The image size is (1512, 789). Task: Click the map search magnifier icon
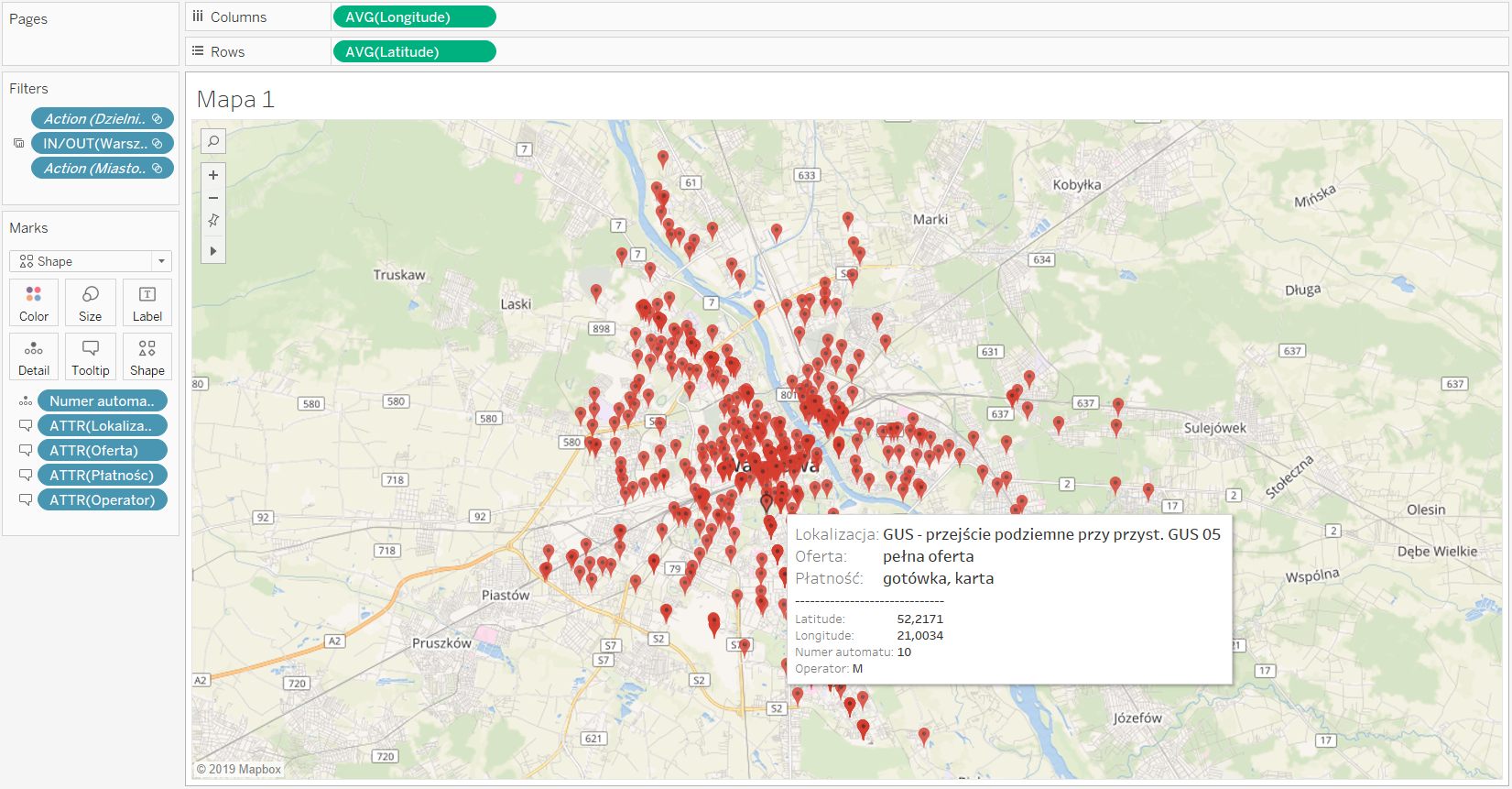point(213,141)
